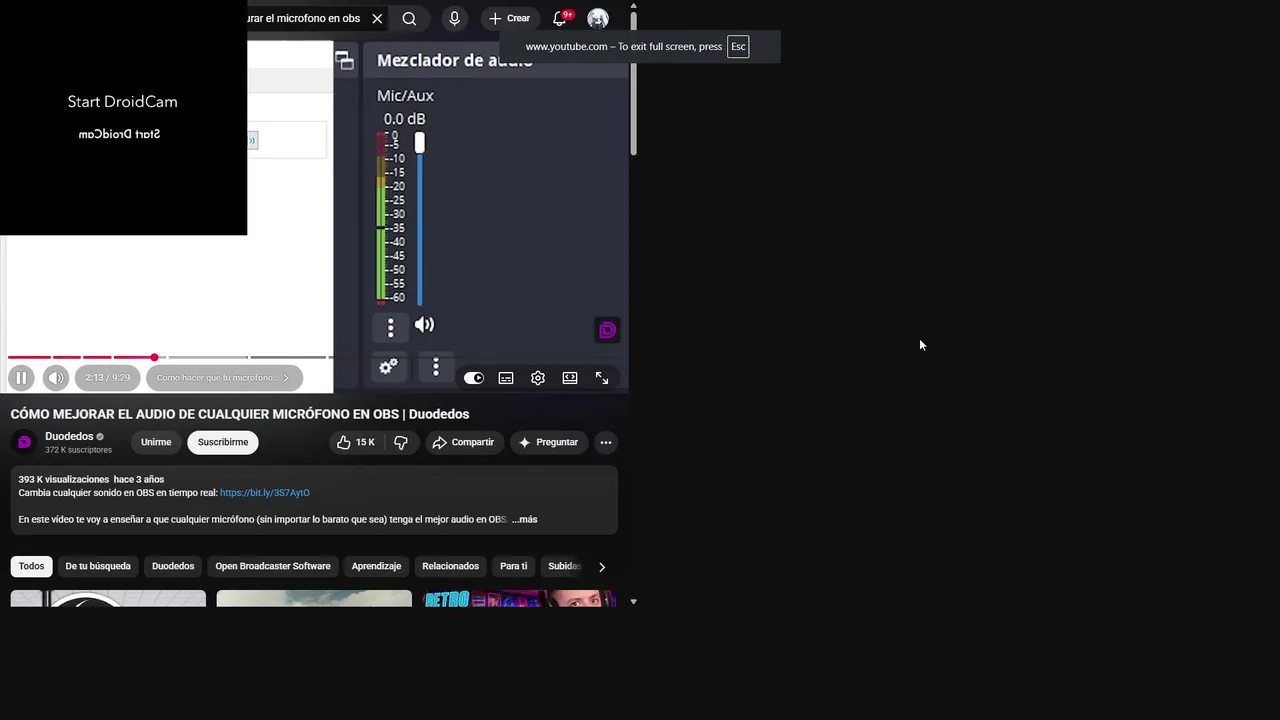Select the Relacionados chip
Image resolution: width=1280 pixels, height=720 pixels.
tap(450, 566)
